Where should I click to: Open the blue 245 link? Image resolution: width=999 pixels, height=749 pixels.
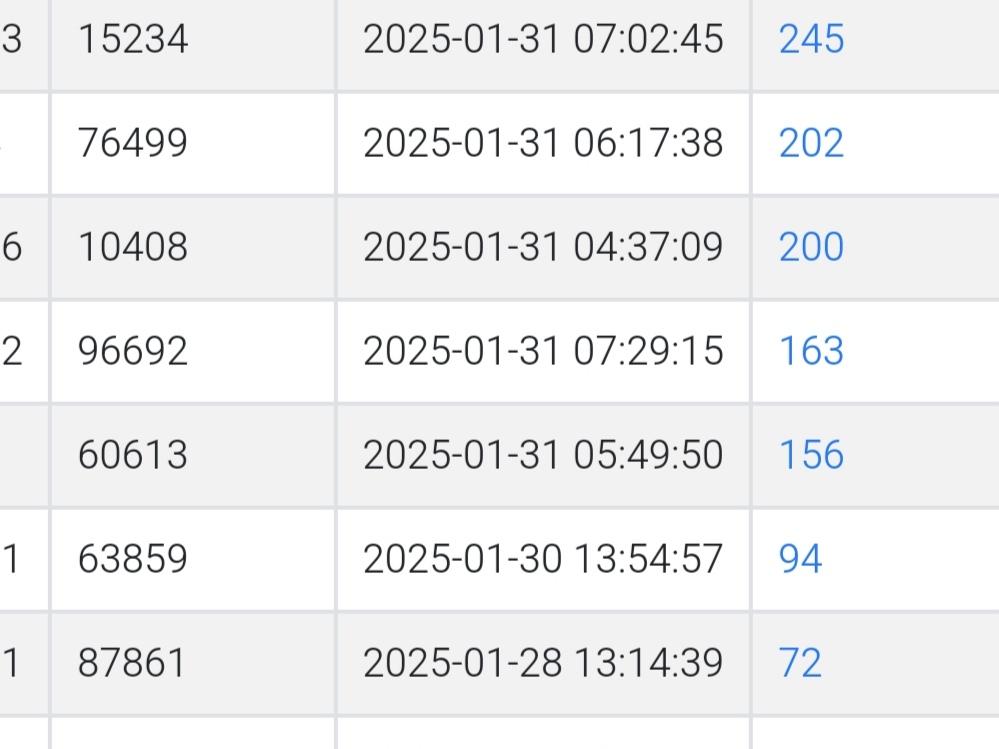pos(811,40)
